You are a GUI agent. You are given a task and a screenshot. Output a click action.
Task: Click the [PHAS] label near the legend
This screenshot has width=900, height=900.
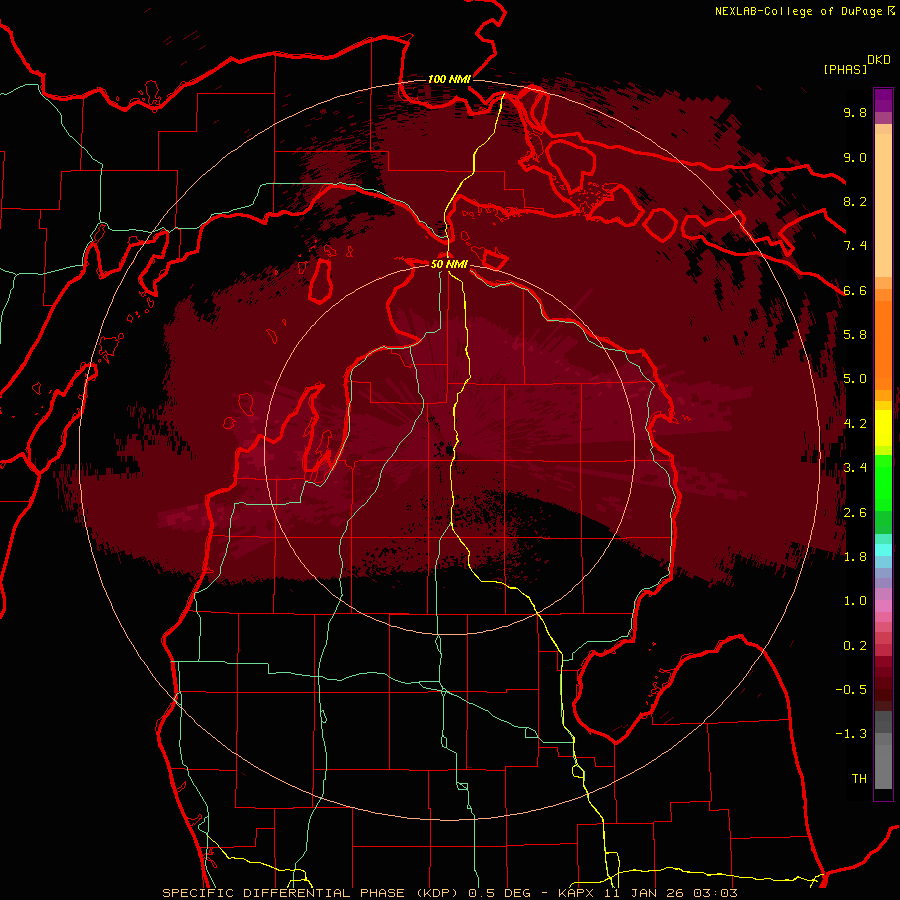click(x=845, y=69)
